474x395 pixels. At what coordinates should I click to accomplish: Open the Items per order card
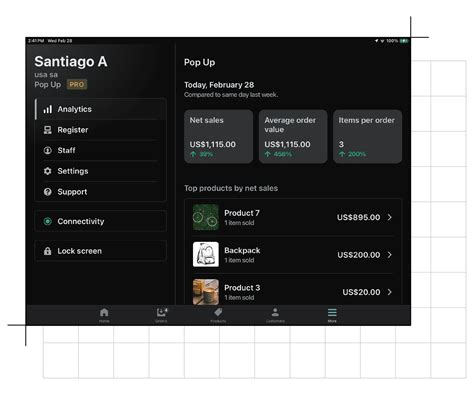(x=367, y=136)
